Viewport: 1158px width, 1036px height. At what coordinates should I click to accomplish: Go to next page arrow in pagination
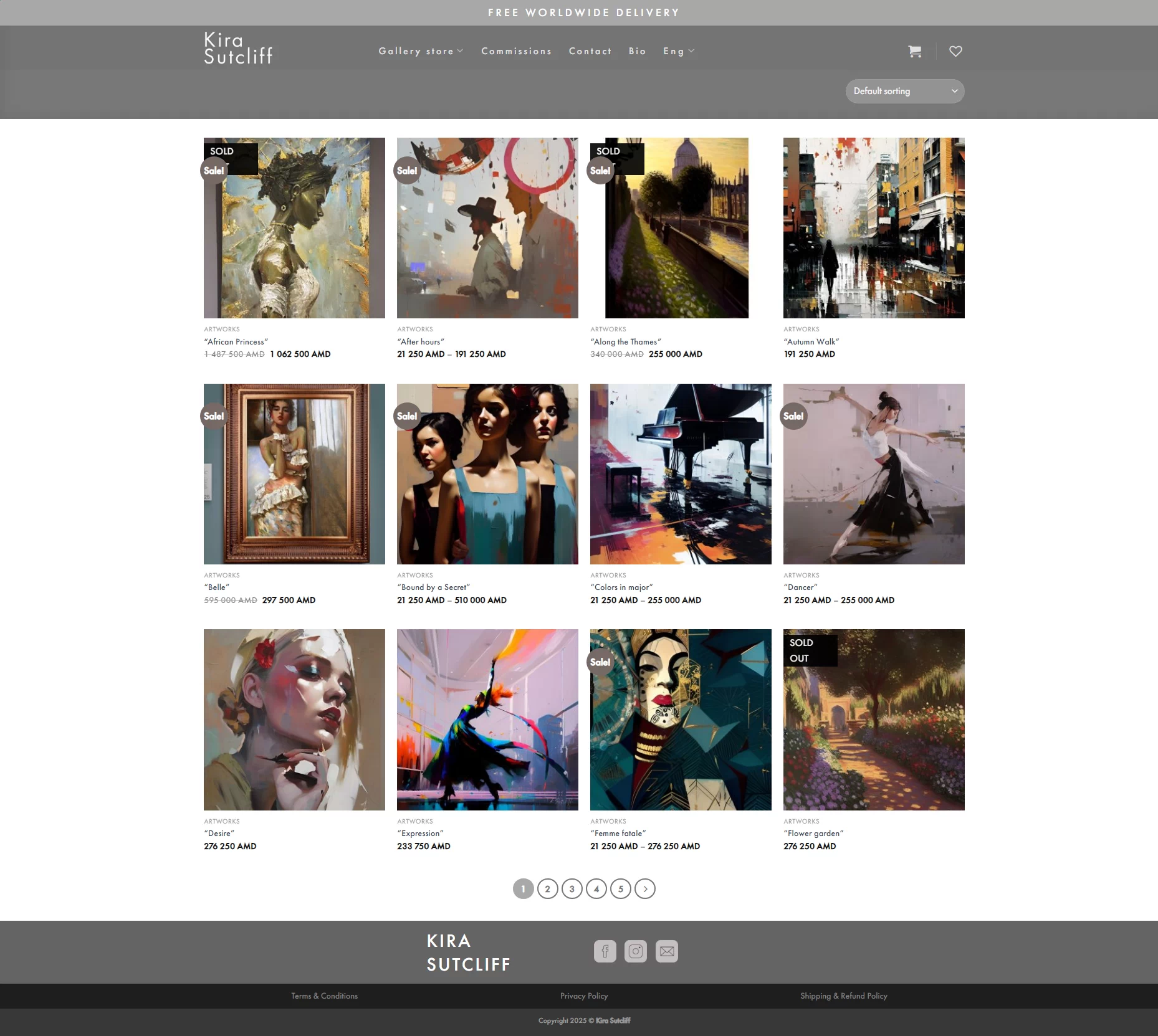[644, 889]
